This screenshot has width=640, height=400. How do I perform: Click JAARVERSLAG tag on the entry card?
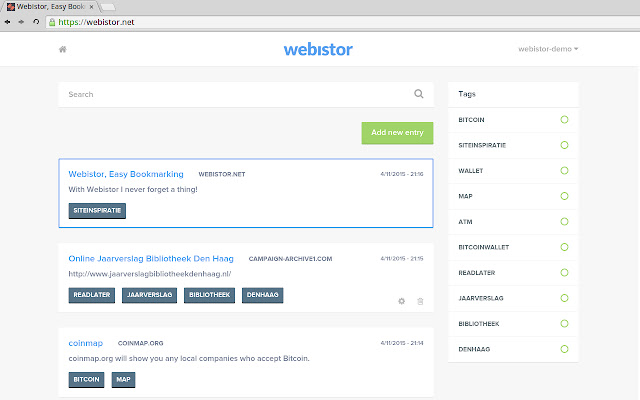[149, 295]
